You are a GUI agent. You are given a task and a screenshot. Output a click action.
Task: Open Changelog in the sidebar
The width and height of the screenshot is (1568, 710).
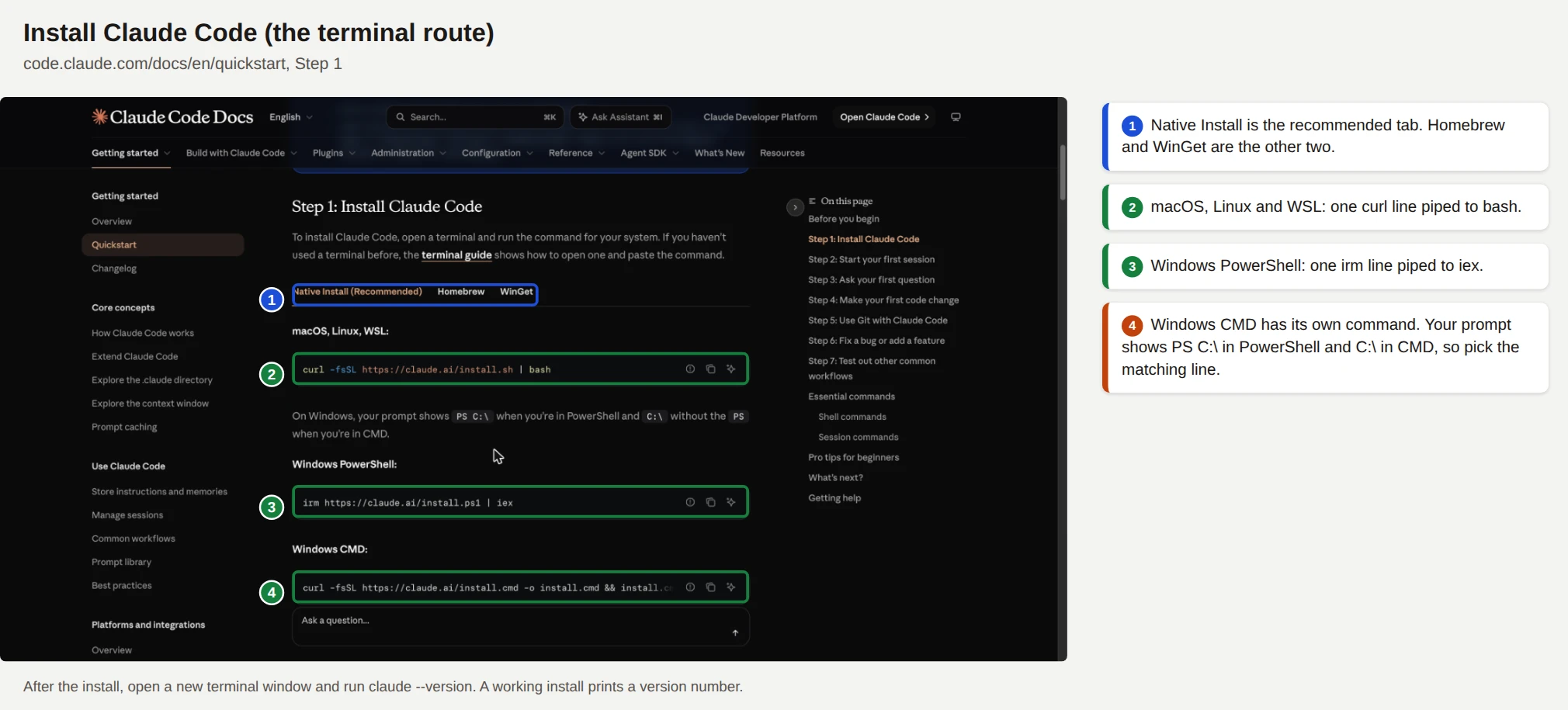[114, 268]
